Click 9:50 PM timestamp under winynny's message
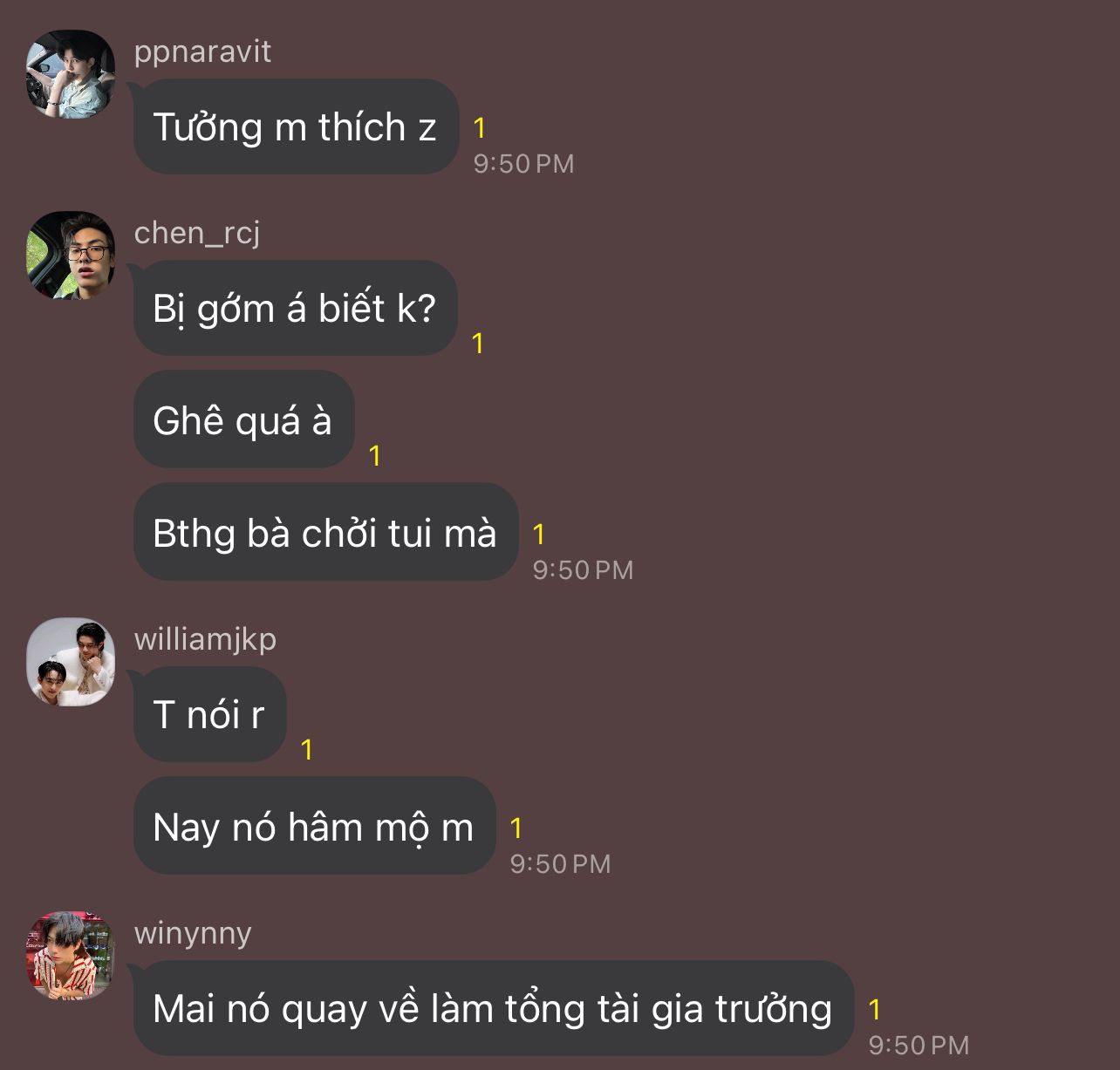This screenshot has width=1120, height=1070. pyautogui.click(x=919, y=1045)
